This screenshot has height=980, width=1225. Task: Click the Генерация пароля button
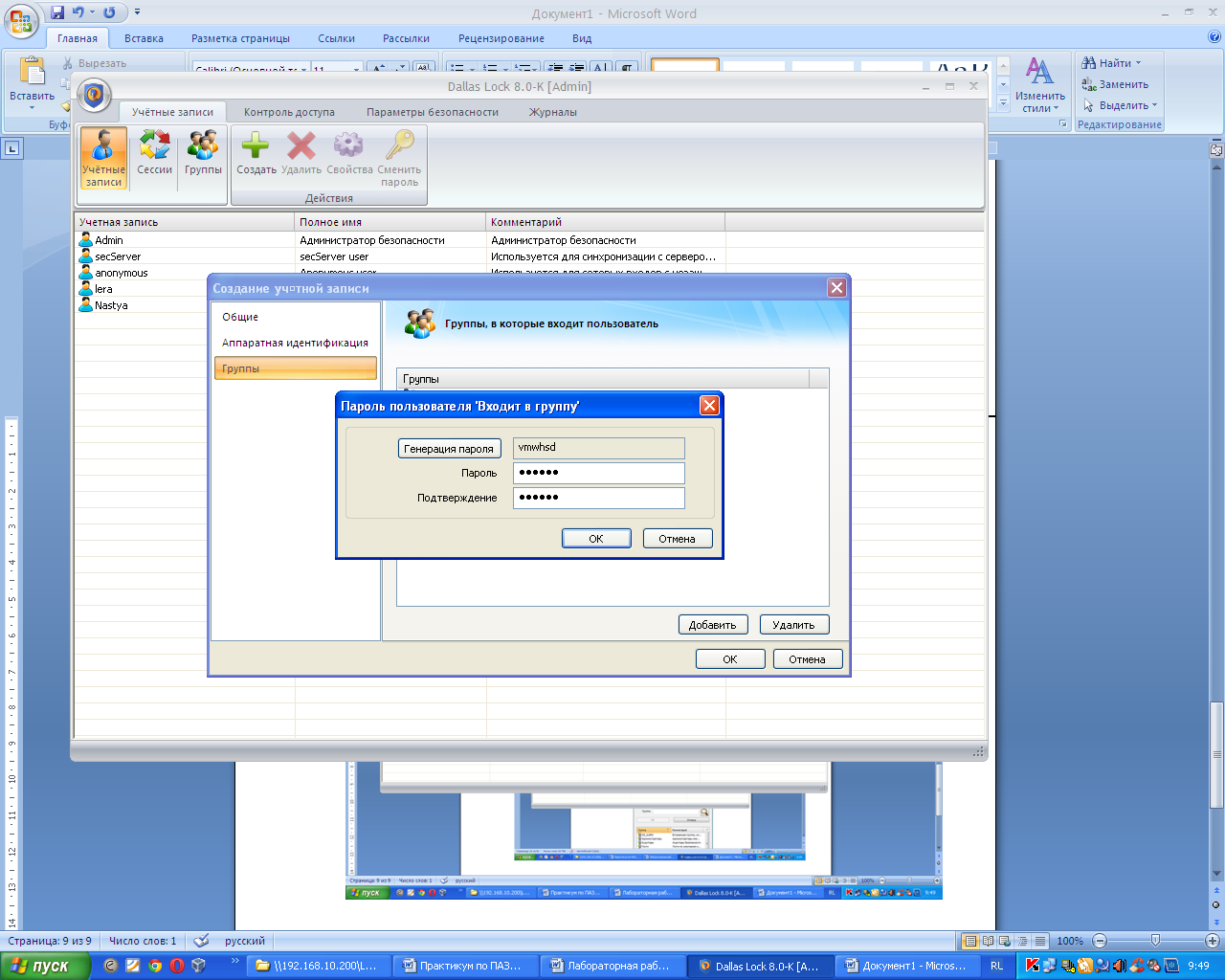point(449,448)
